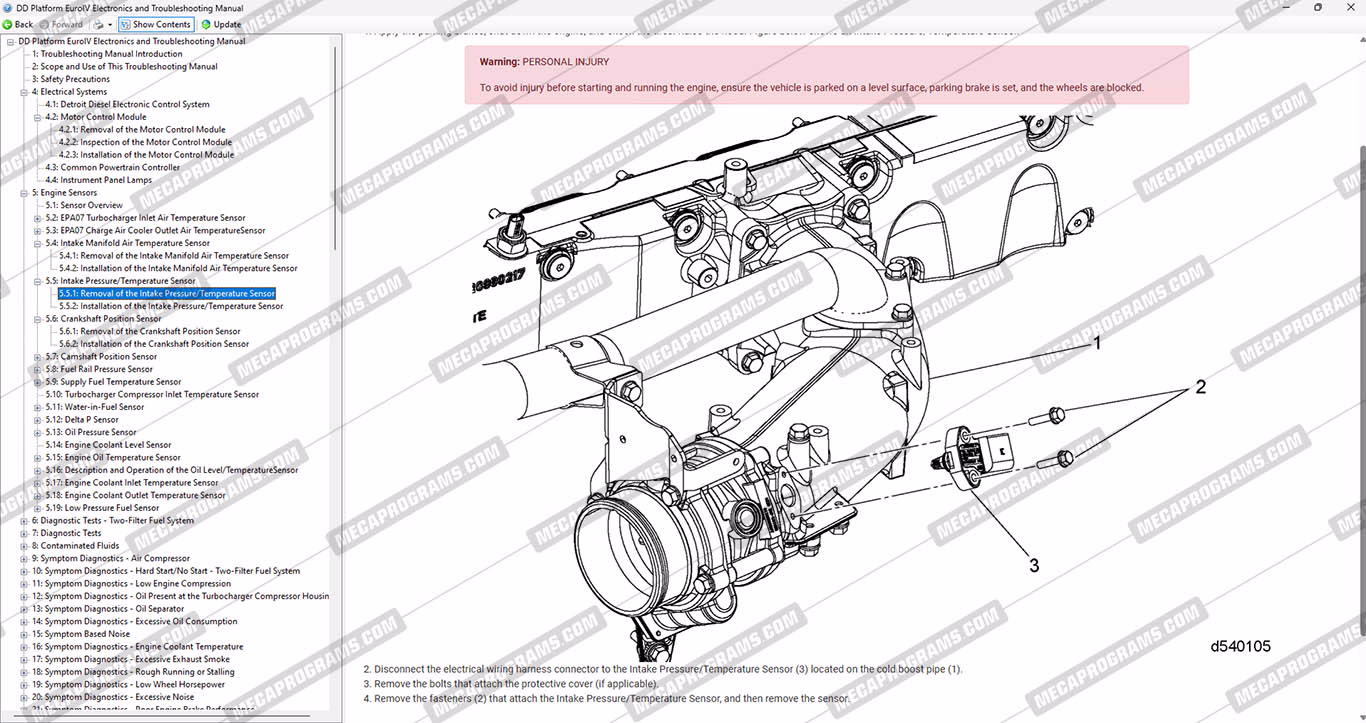Expand 8: Contaminated Fluids node
Image resolution: width=1366 pixels, height=723 pixels.
(x=24, y=546)
